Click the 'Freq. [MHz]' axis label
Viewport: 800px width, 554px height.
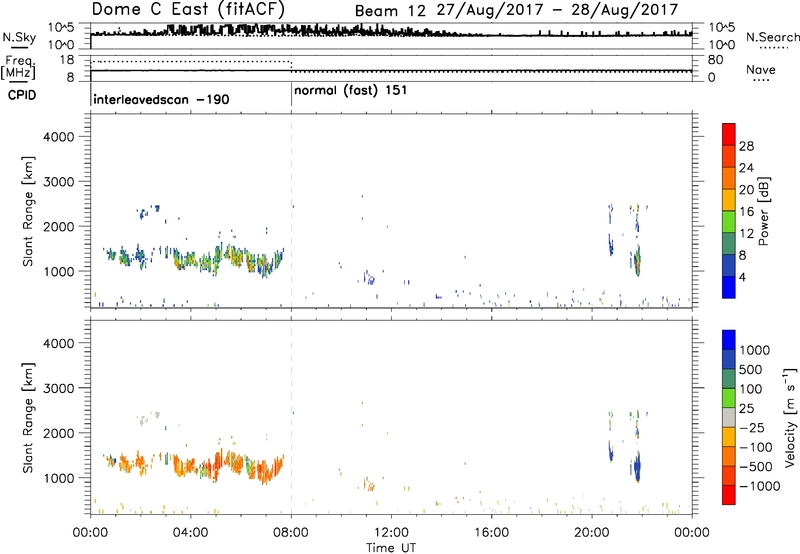18,67
